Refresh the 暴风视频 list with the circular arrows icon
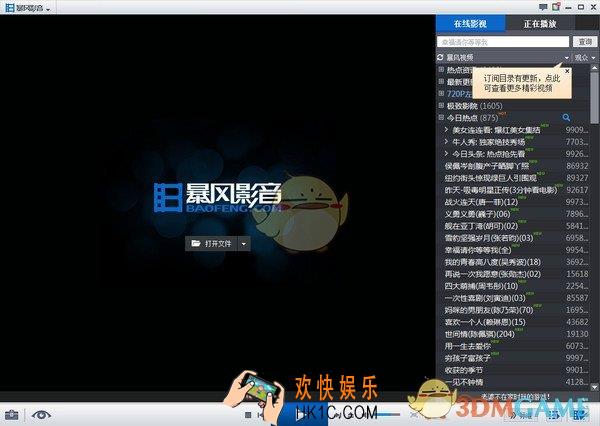Image resolution: width=600 pixels, height=426 pixels. (440, 57)
